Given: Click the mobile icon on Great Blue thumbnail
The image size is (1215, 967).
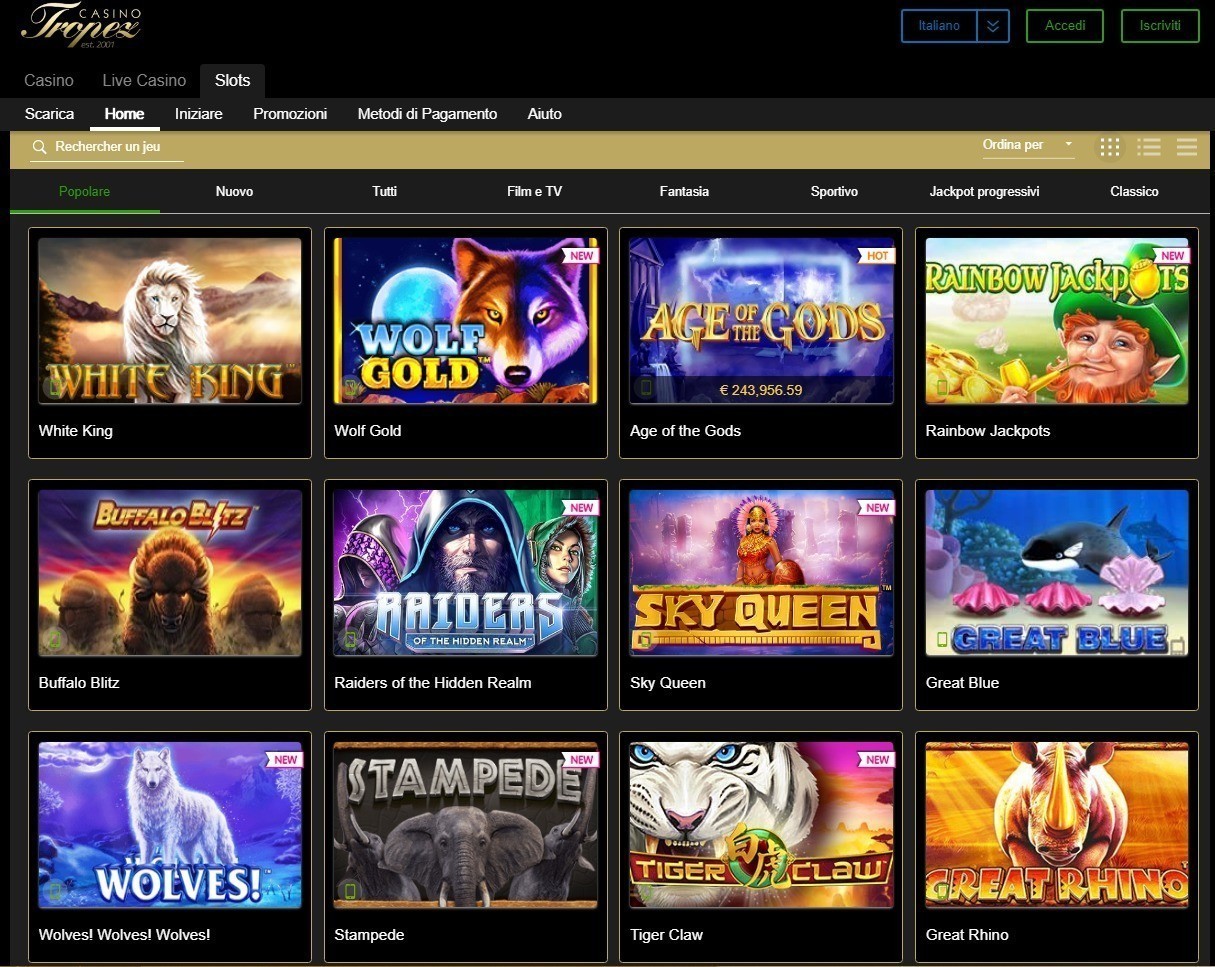Looking at the screenshot, I should point(942,640).
